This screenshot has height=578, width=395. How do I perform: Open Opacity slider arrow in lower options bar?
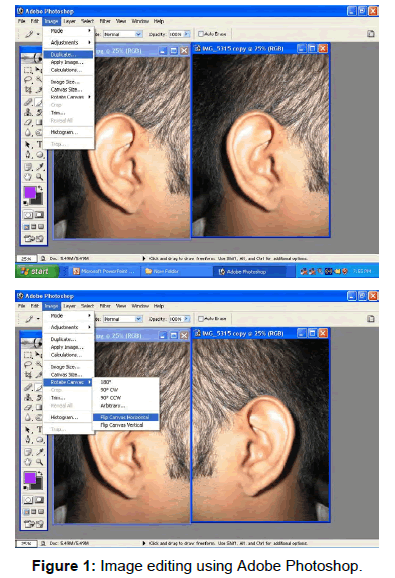187,318
